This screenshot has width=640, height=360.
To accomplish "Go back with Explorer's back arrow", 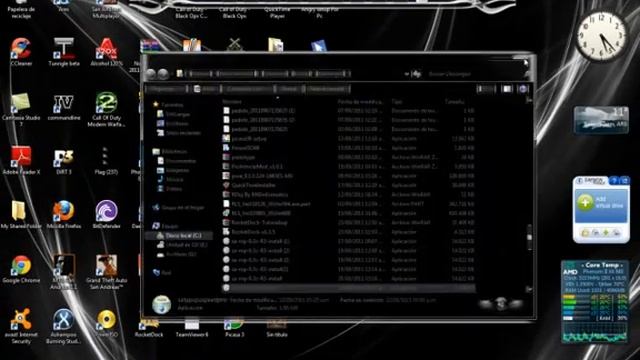I will [151, 74].
